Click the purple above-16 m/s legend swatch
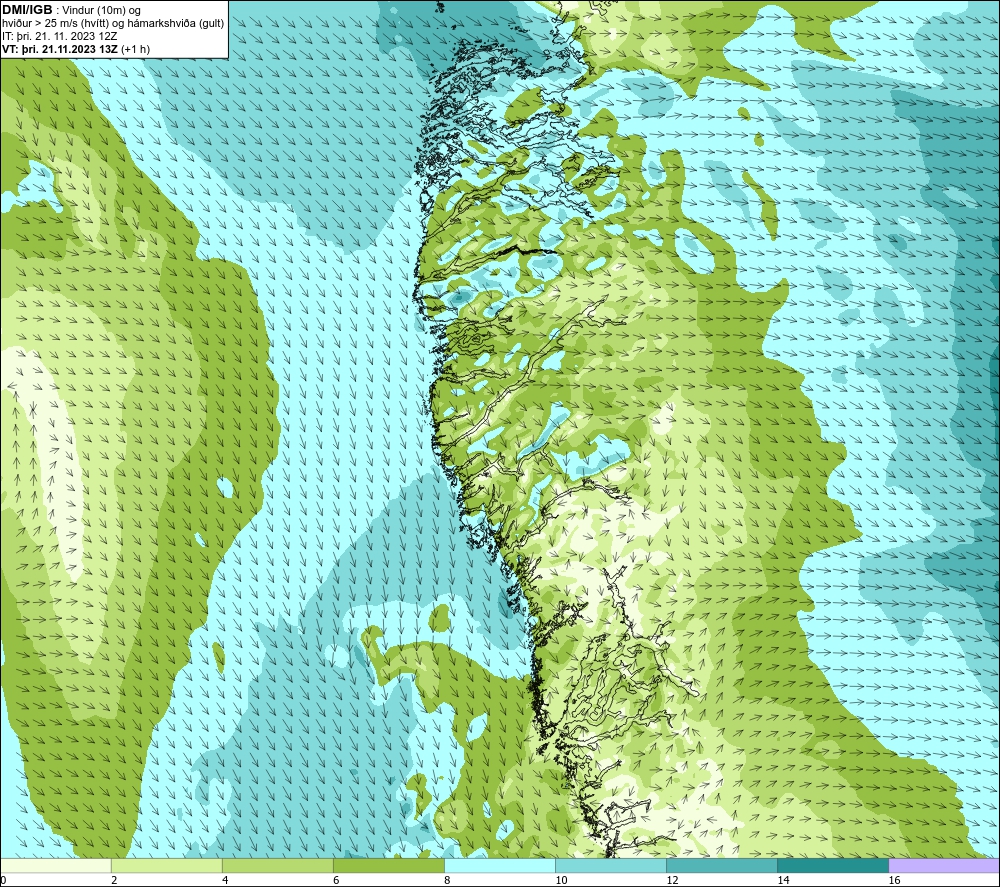1000x887 pixels. click(x=944, y=866)
